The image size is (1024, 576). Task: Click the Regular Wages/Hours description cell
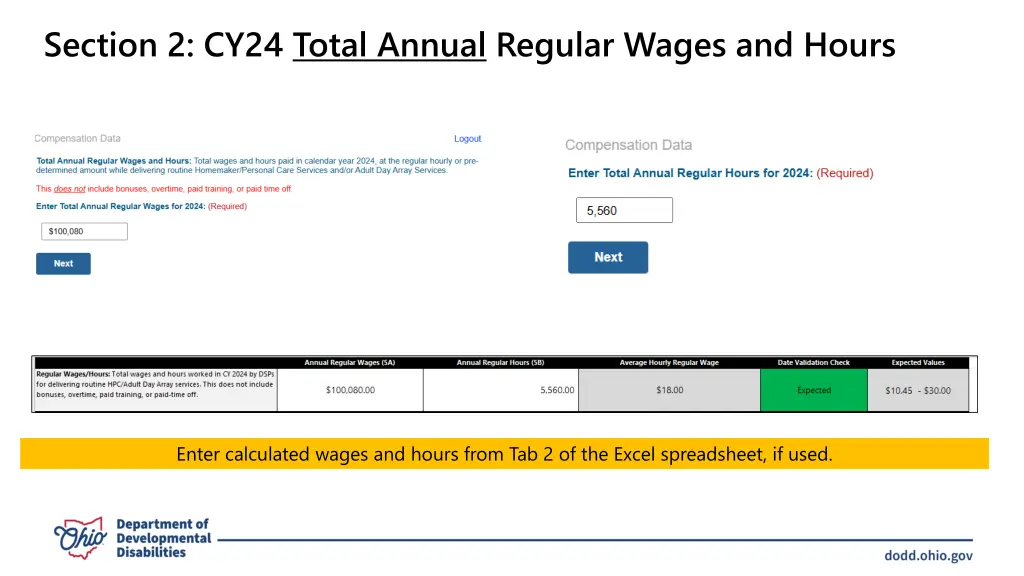(x=155, y=390)
